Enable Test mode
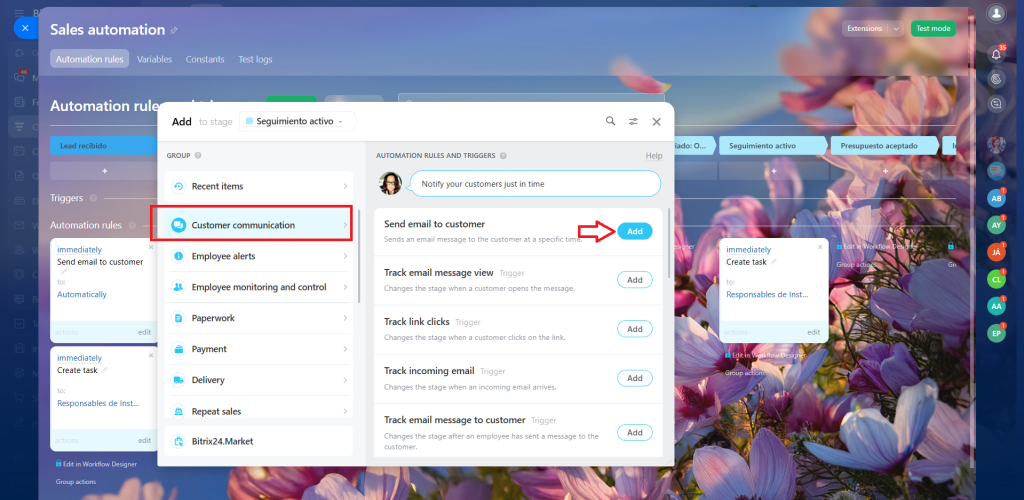 [x=932, y=29]
